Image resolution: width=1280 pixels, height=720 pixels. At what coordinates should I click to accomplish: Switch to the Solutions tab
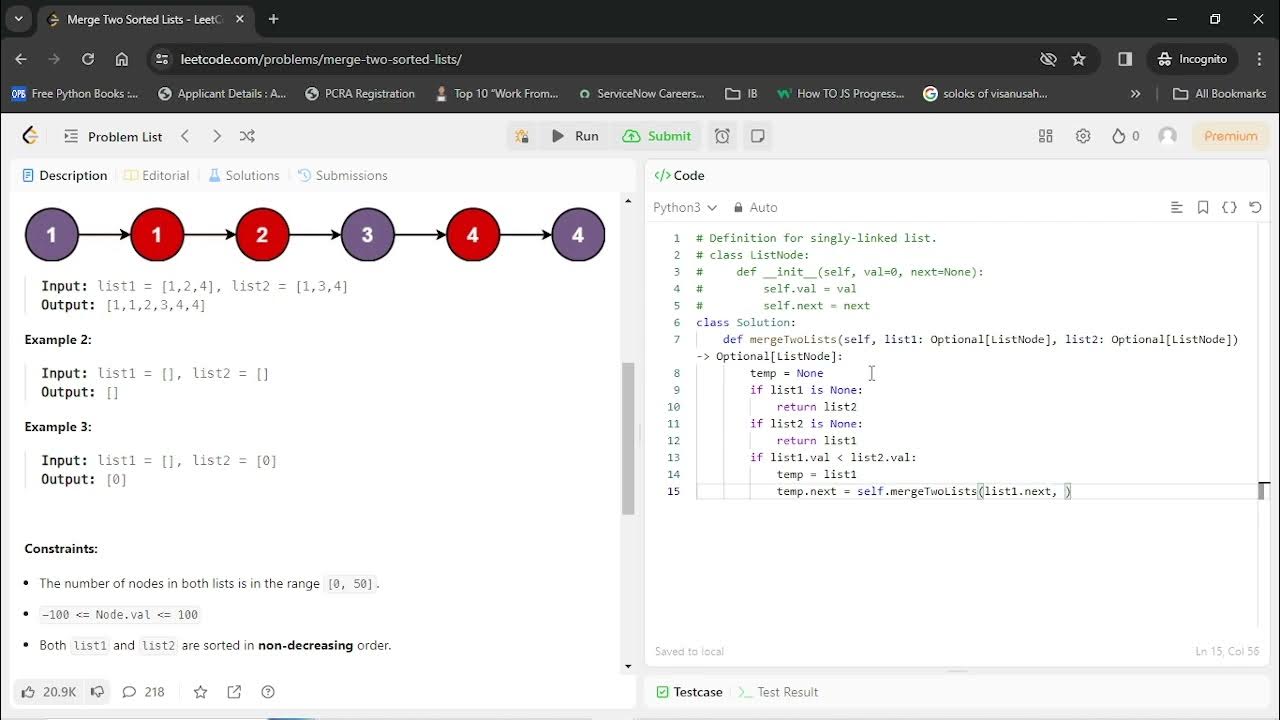click(244, 175)
